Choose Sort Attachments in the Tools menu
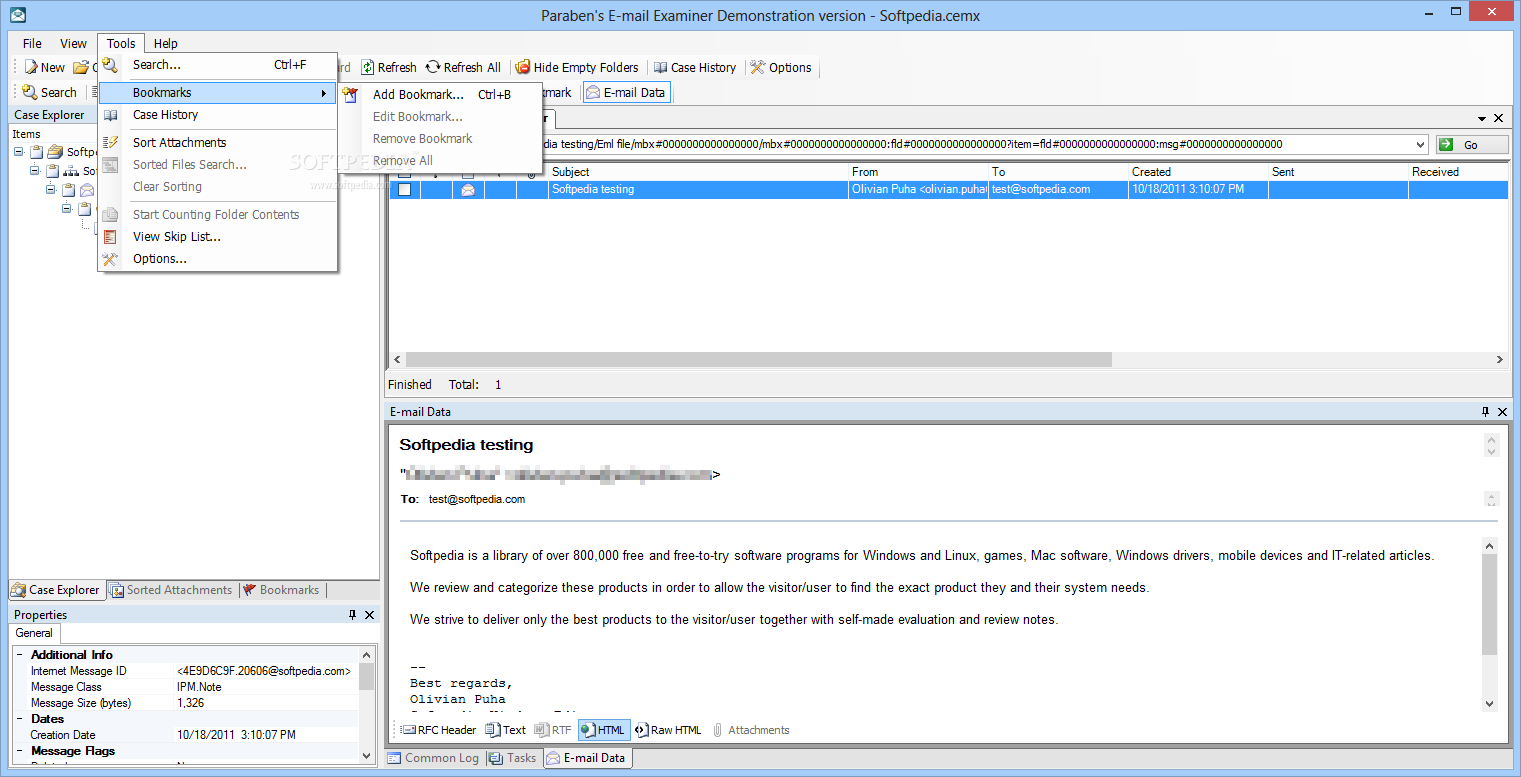 180,143
